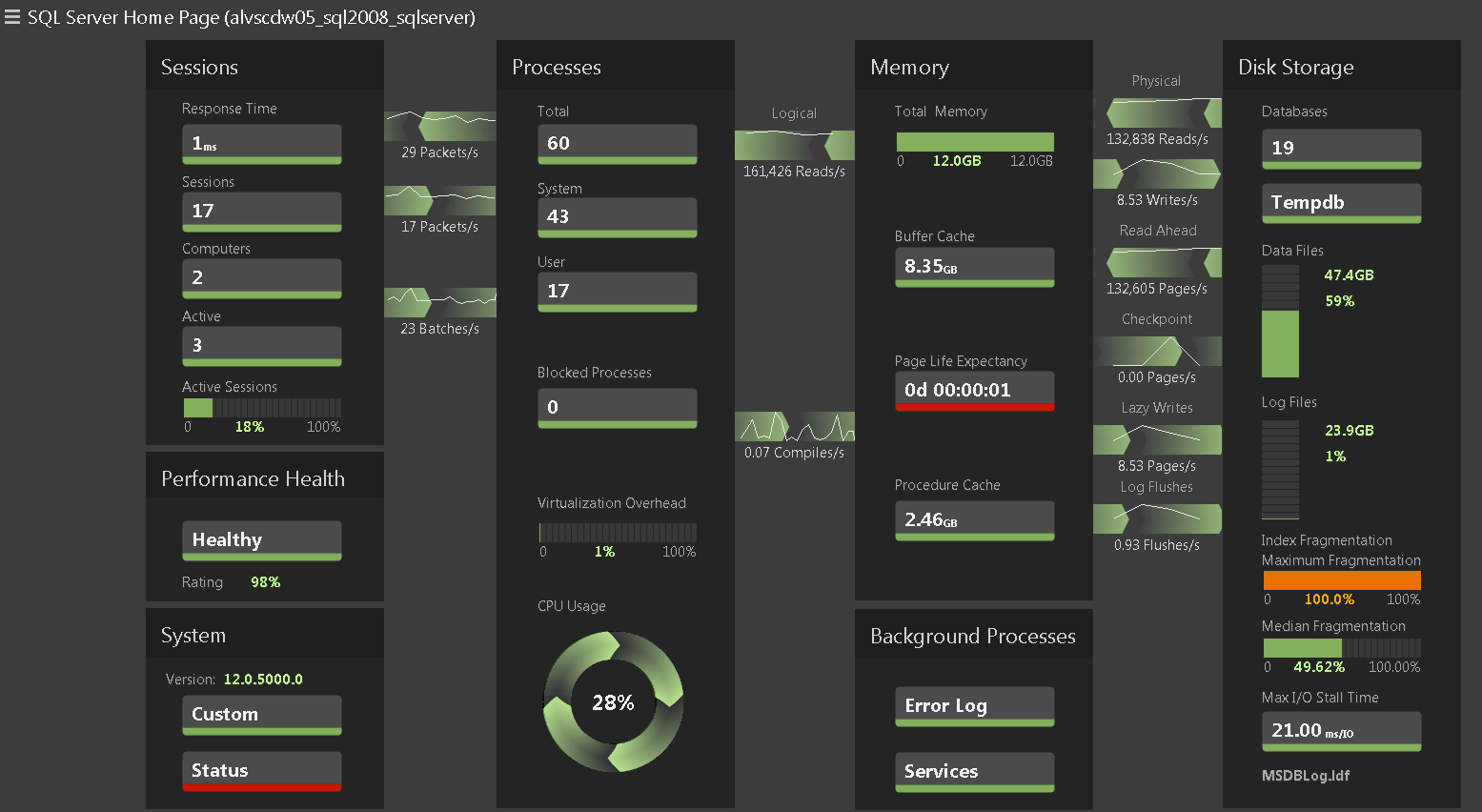Click the Logical Reads/s flow graph
The image size is (1482, 812).
coord(794,145)
